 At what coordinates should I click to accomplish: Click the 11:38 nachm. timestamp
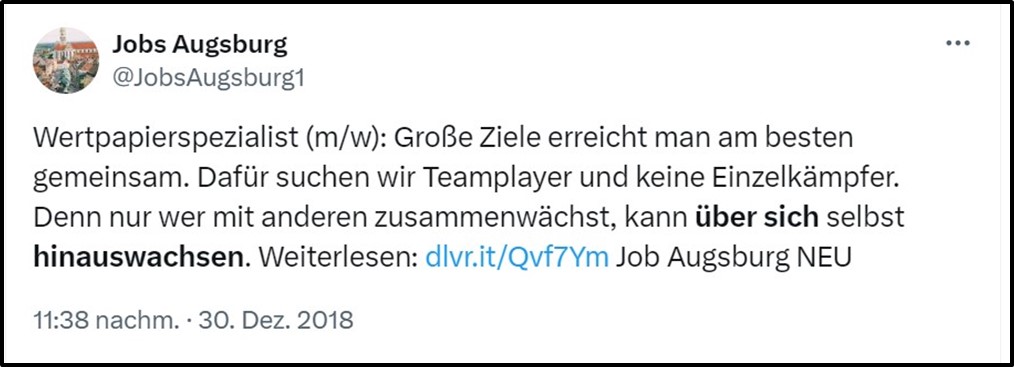click(x=105, y=320)
